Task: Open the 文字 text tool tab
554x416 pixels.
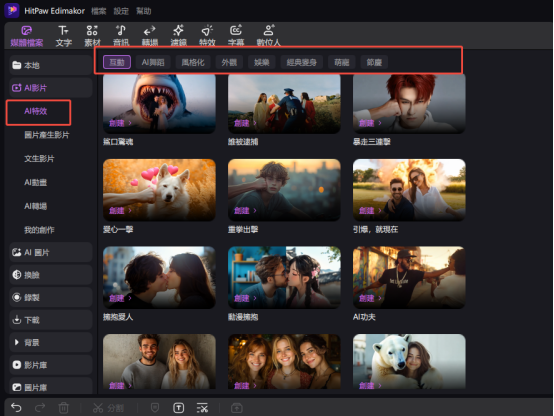Action: 64,36
